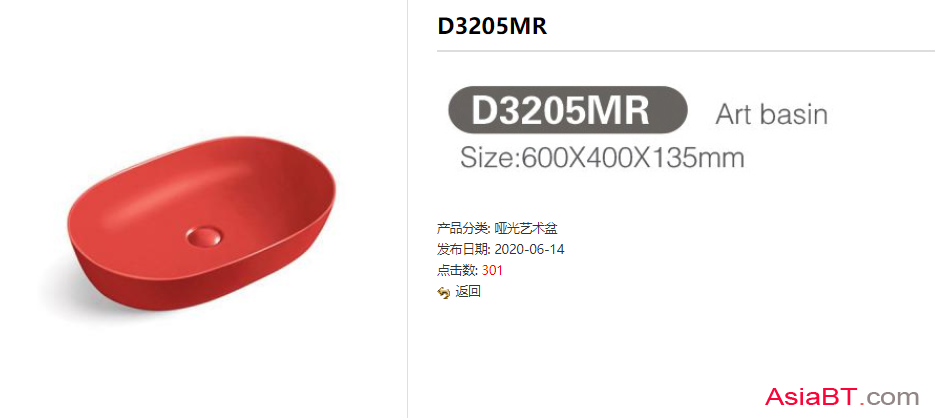935x418 pixels.
Task: Click the grey .com part of the watermark
Action: click(890, 398)
